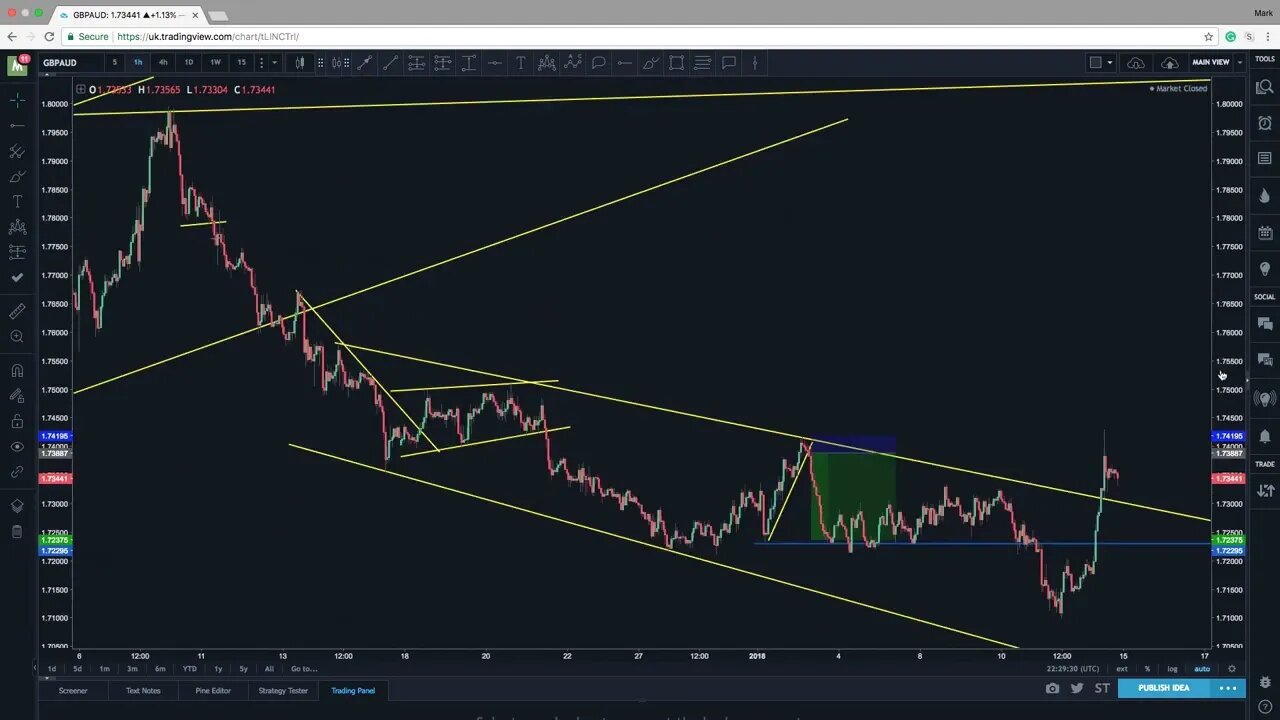
Task: Switch to the Trading Panel tab
Action: (x=353, y=690)
